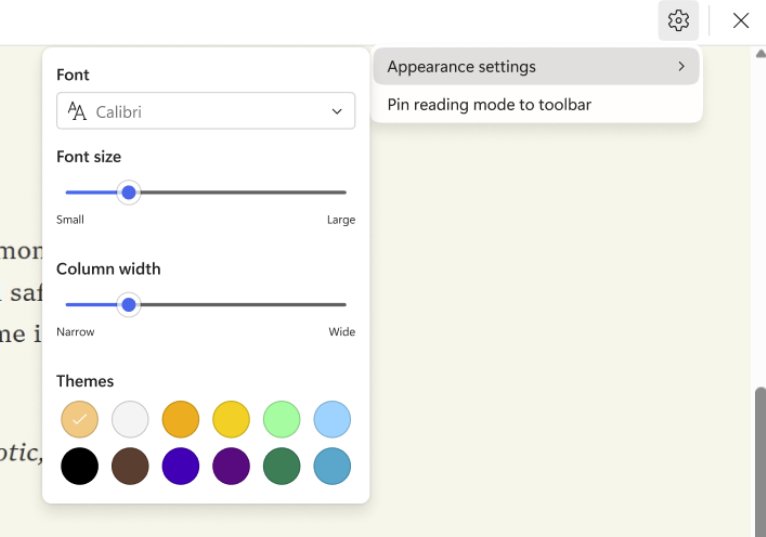Image resolution: width=766 pixels, height=537 pixels.
Task: Click the Wide label under Column width
Action: tap(342, 332)
